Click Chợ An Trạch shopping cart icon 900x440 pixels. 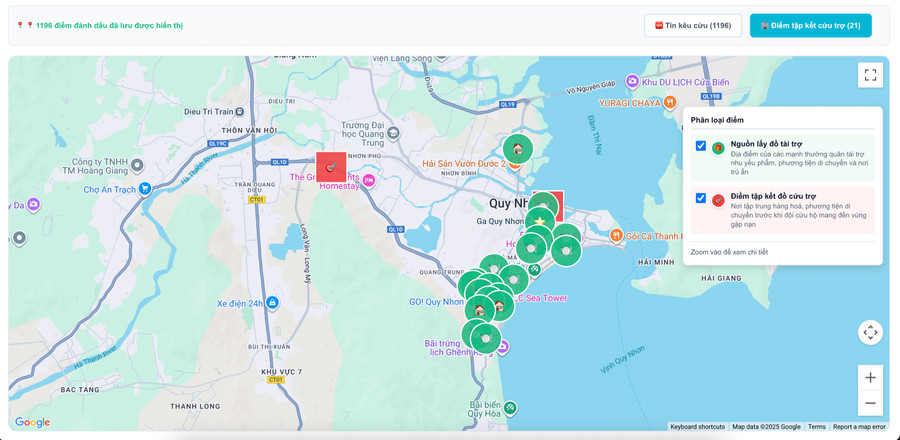145,188
